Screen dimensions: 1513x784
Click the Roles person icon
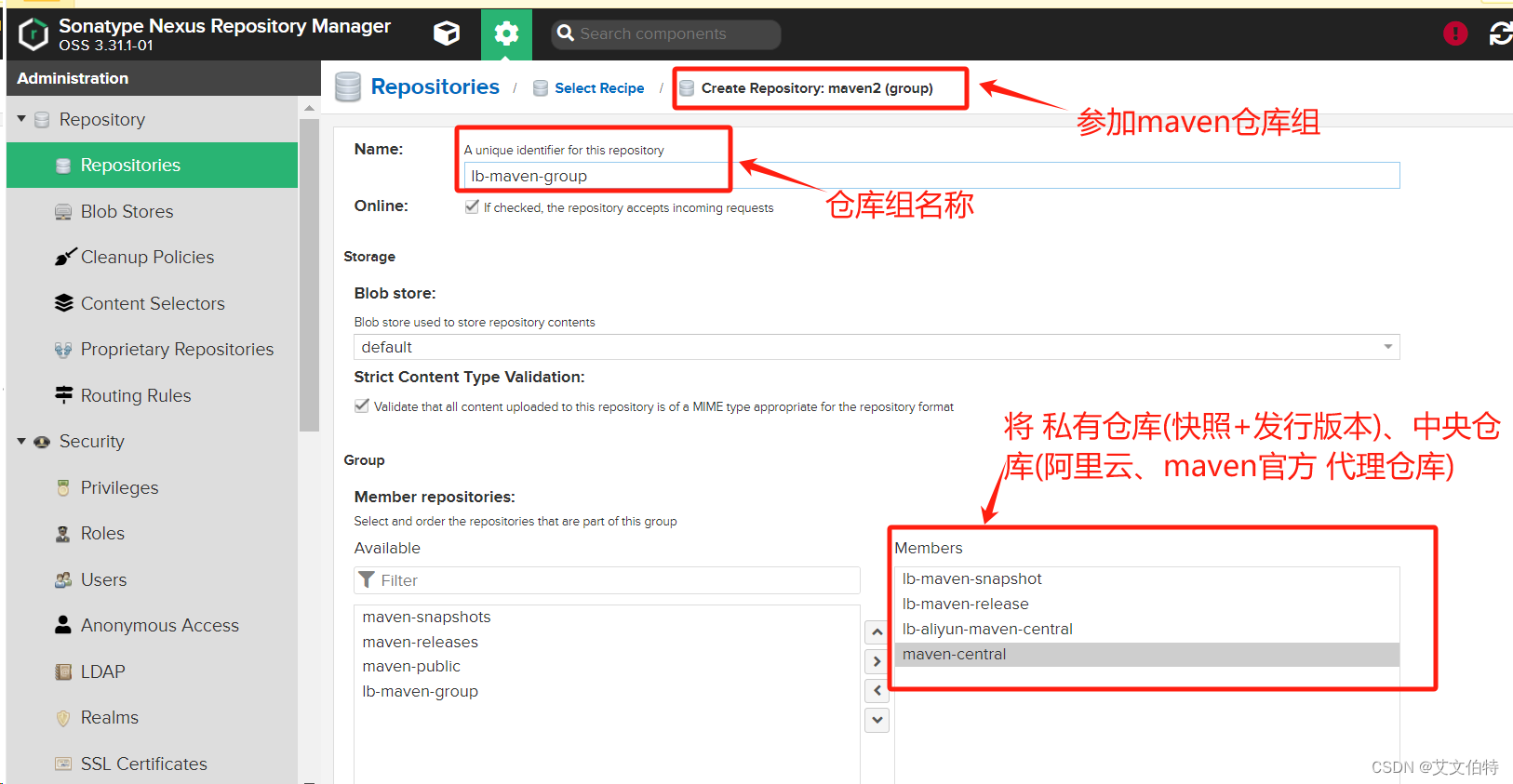click(63, 534)
